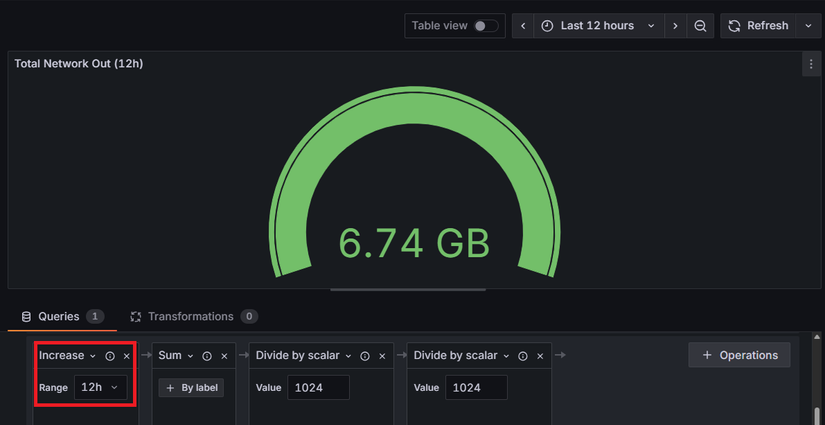Show info for the second Divide by scalar

[x=523, y=356]
